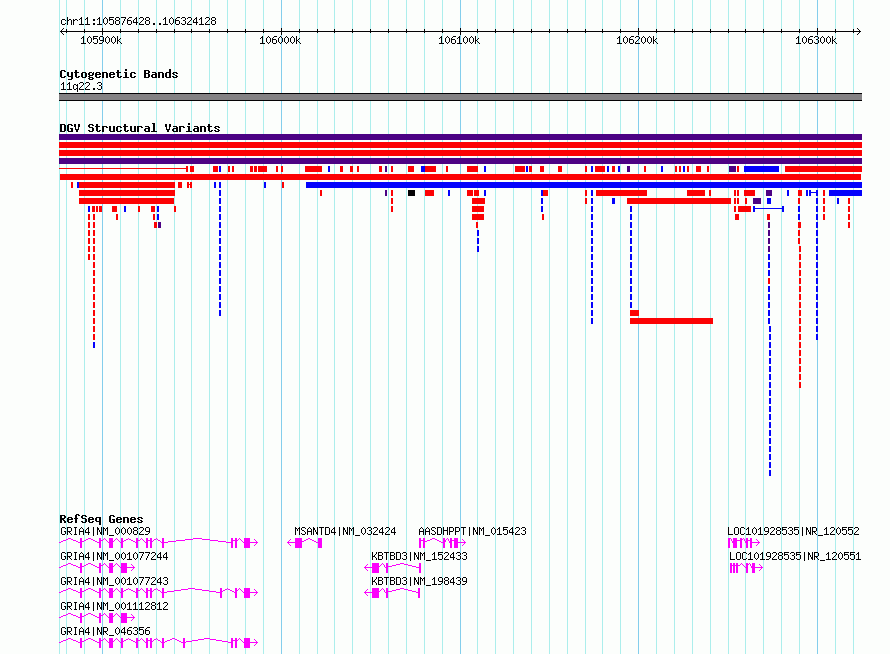Select the gene glyph under GRIA4|NM_001077244
This screenshot has width=890, height=654.
[97, 568]
